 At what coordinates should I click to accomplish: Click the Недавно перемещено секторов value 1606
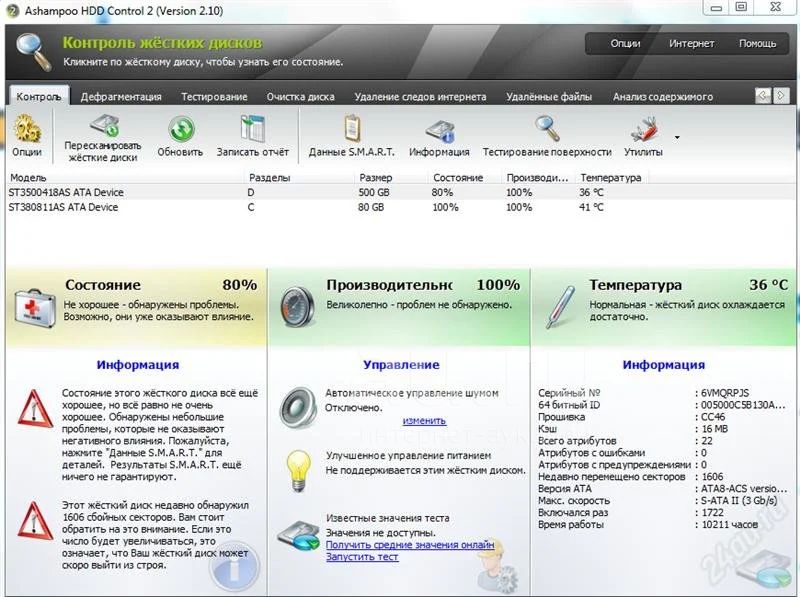click(x=712, y=477)
